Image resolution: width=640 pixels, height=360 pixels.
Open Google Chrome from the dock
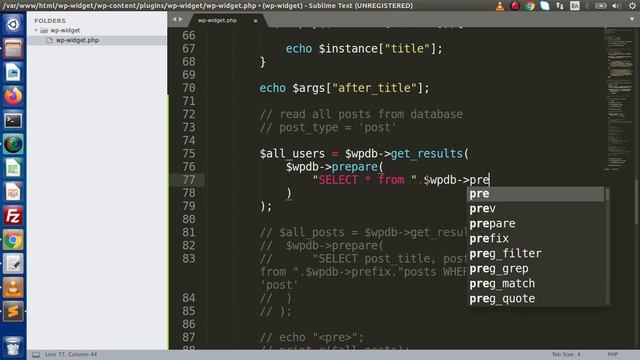pyautogui.click(x=13, y=240)
